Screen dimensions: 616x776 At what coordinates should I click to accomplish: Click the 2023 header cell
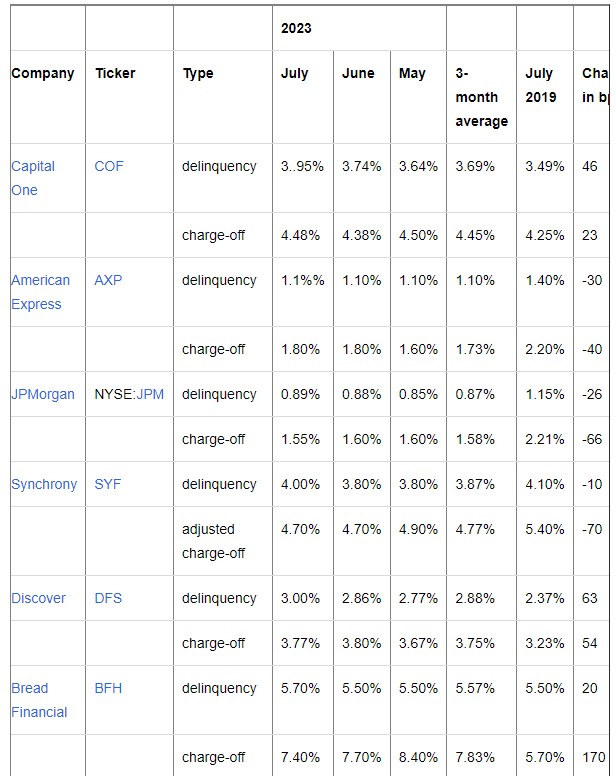(x=296, y=29)
